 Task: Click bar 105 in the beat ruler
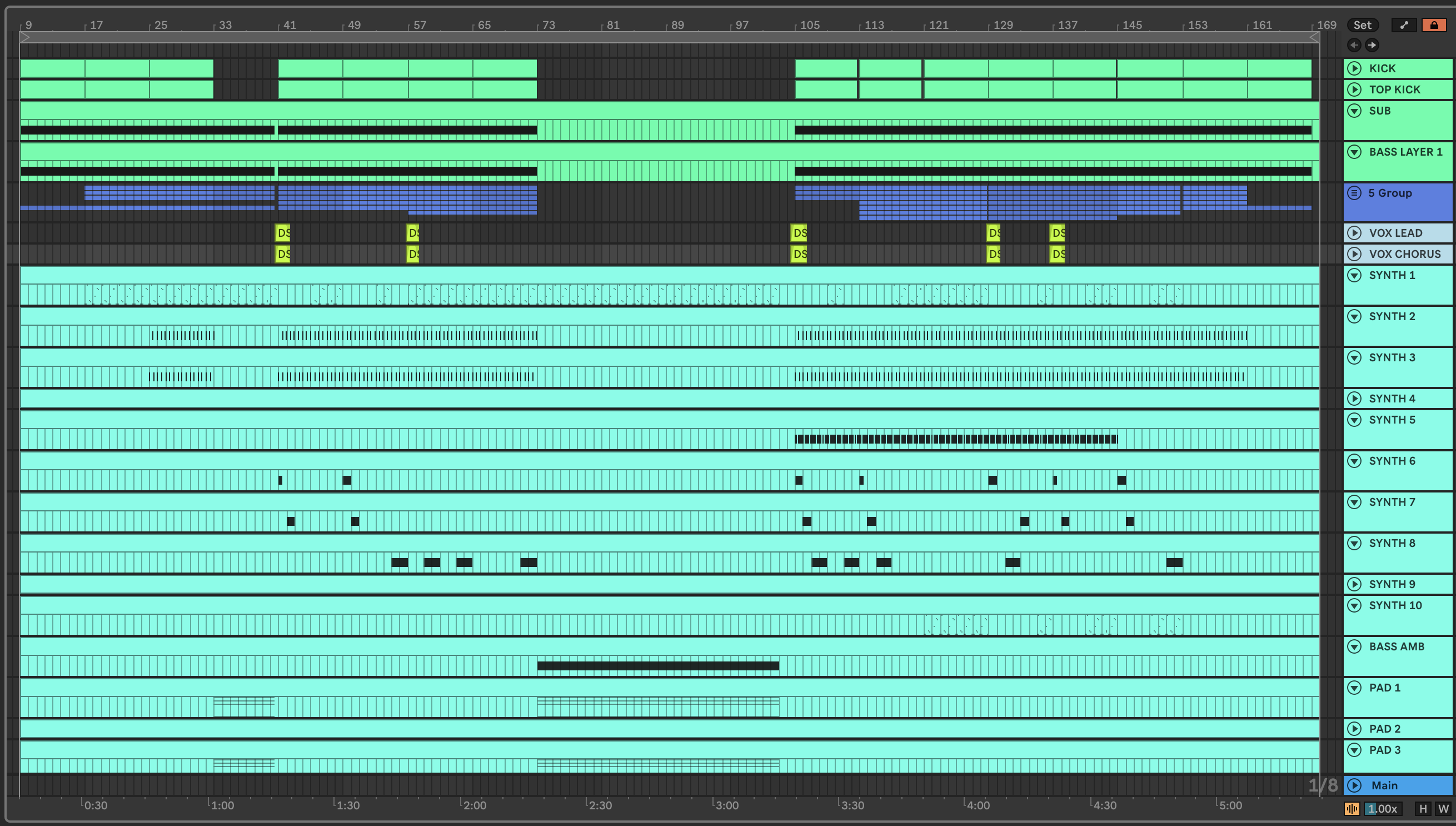click(x=809, y=25)
